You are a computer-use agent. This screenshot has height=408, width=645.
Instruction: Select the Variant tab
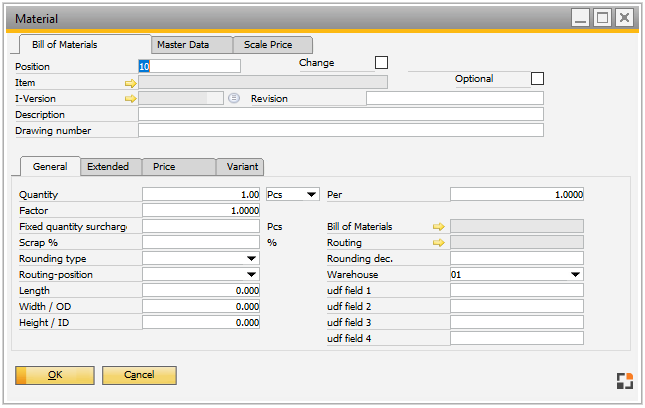242,167
